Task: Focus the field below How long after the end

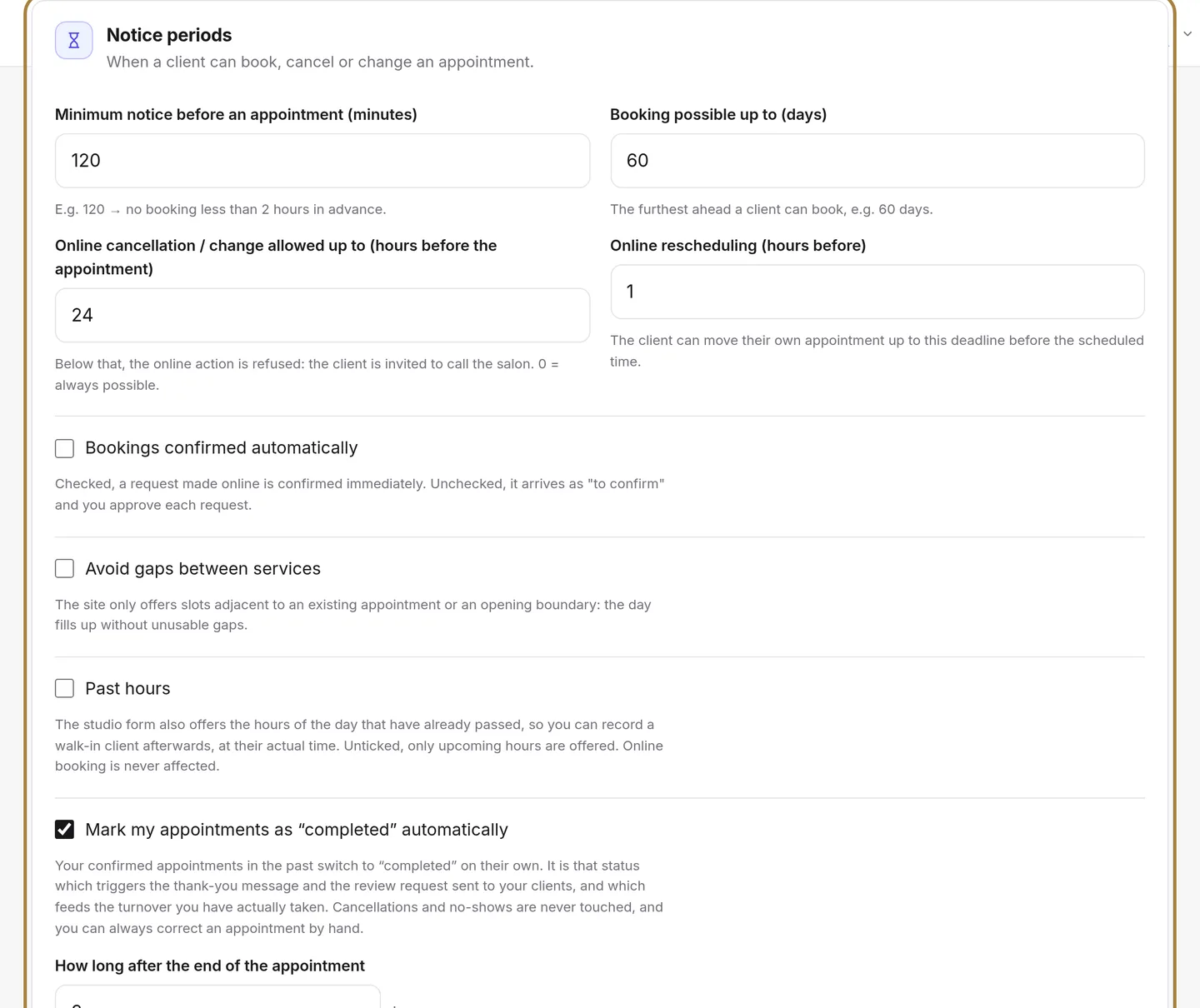Action: 217,997
